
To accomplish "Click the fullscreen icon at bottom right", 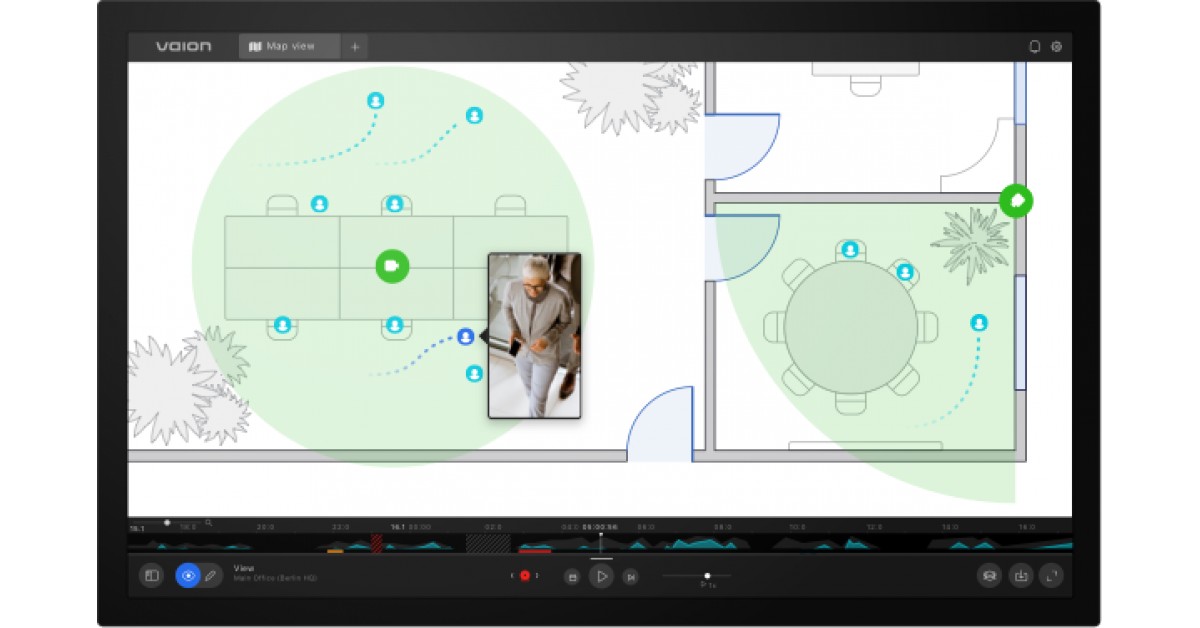I will click(1049, 576).
